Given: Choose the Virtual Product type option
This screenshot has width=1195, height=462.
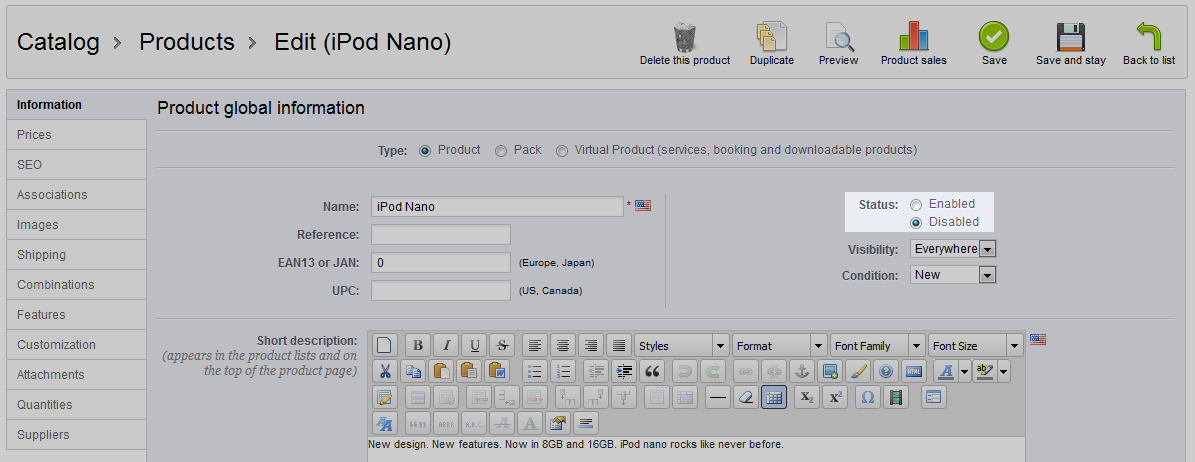Looking at the screenshot, I should 562,151.
